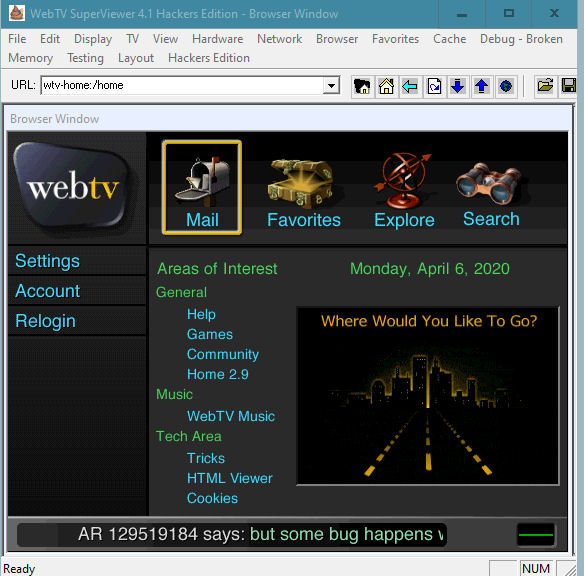
Task: Click the Music section heading
Action: pos(174,394)
